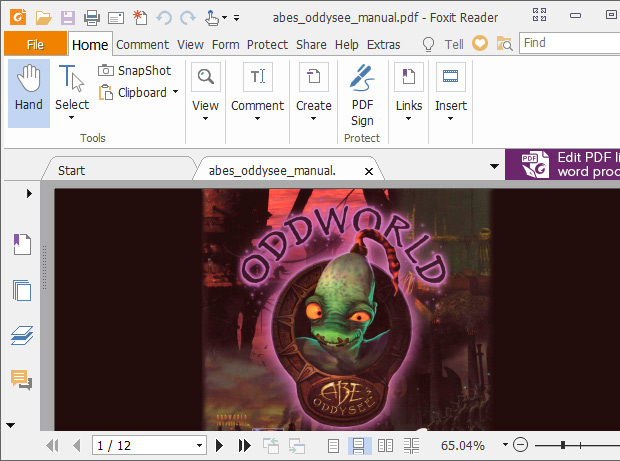Select the Hand tool
Viewport: 620px width, 461px height.
click(x=29, y=91)
